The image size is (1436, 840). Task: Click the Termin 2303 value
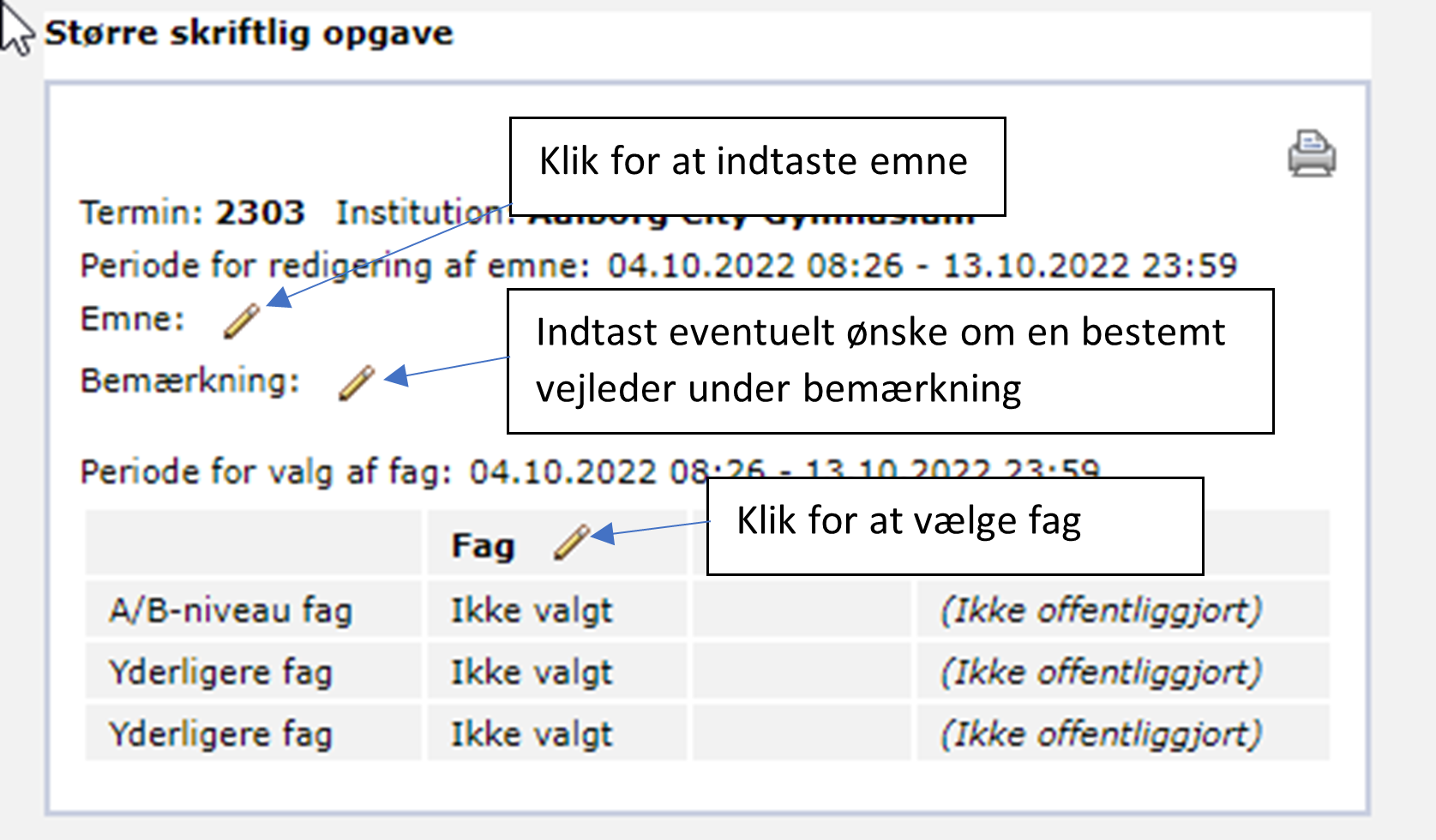260,213
